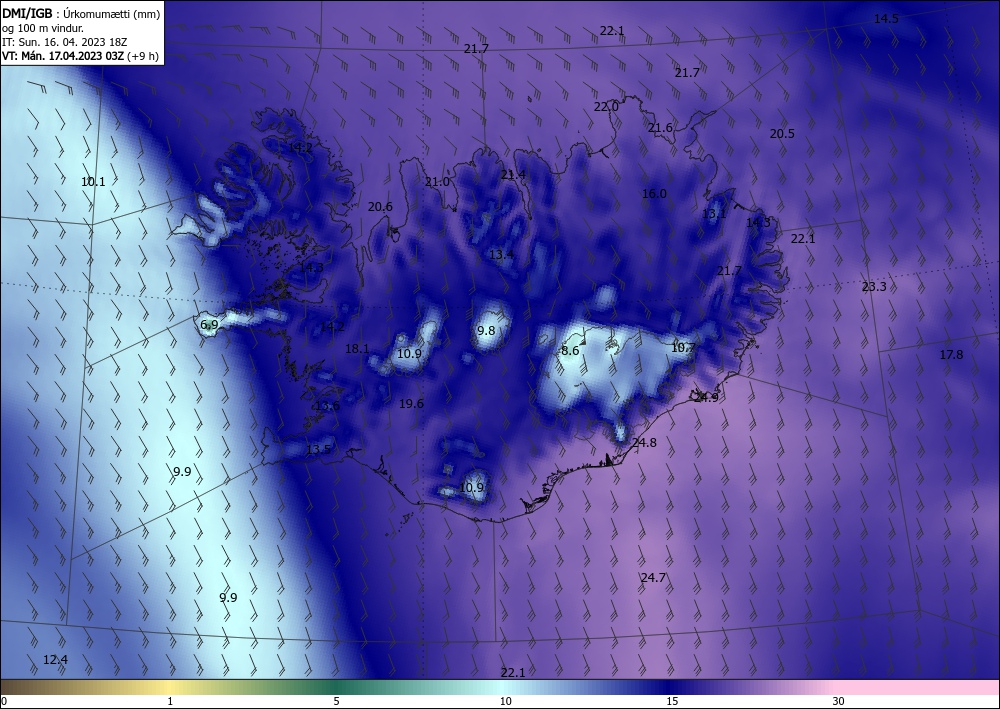Select the 13.4 value in north-central Iceland
This screenshot has height=709, width=1000.
click(501, 255)
